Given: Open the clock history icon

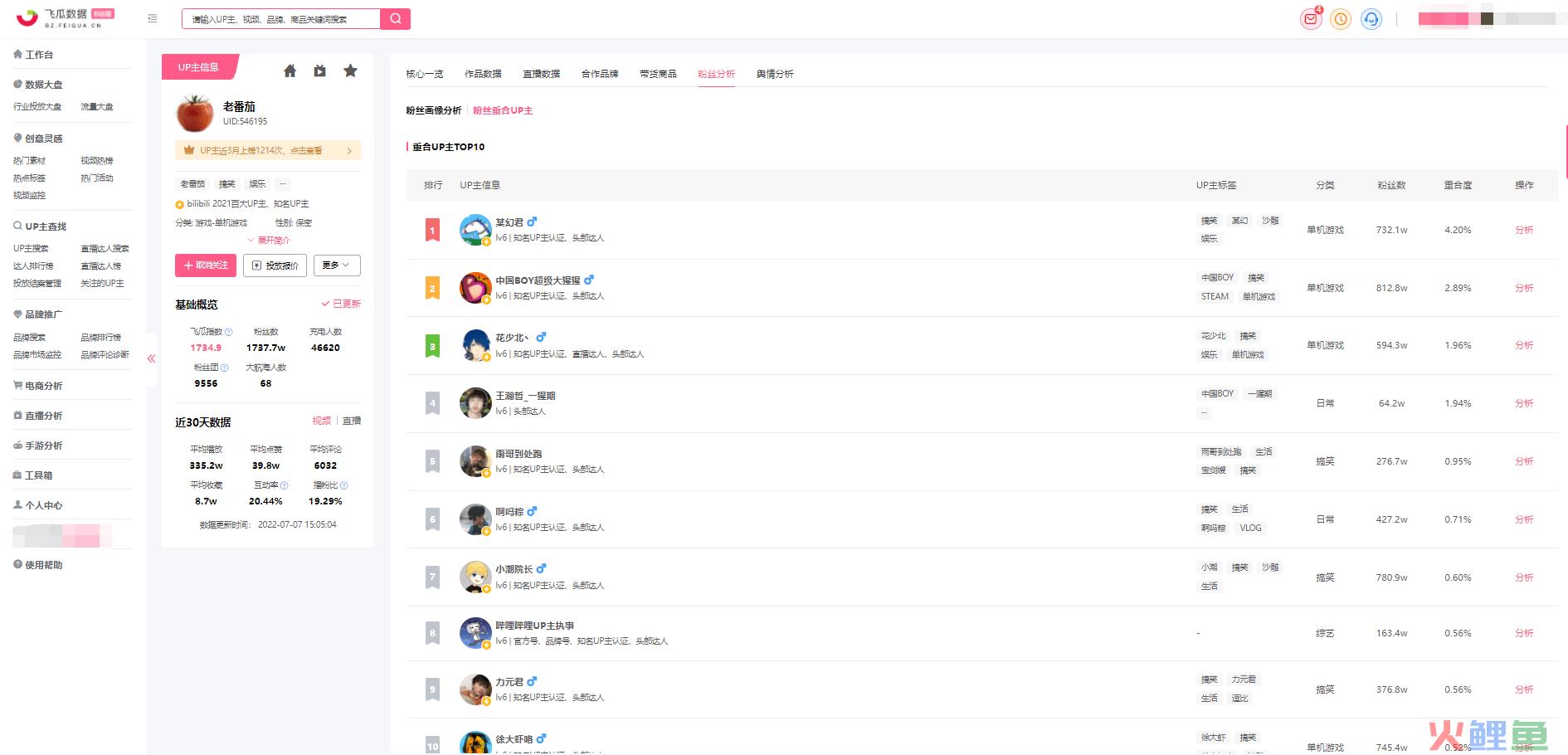Looking at the screenshot, I should pyautogui.click(x=1341, y=19).
